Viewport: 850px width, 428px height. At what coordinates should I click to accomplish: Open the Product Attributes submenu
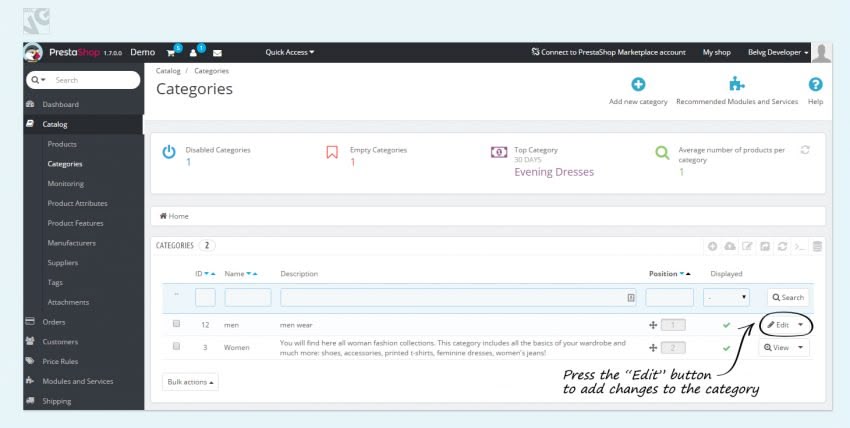click(78, 203)
